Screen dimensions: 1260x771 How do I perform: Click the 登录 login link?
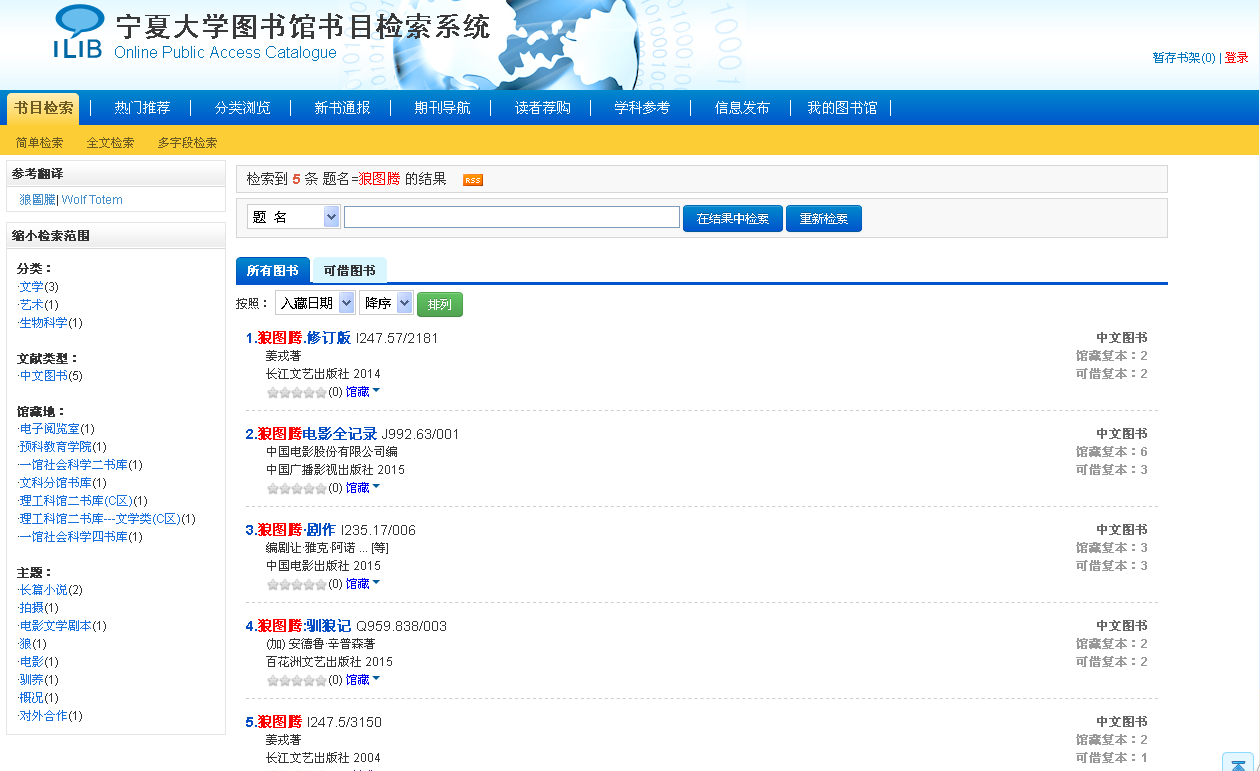click(1237, 58)
